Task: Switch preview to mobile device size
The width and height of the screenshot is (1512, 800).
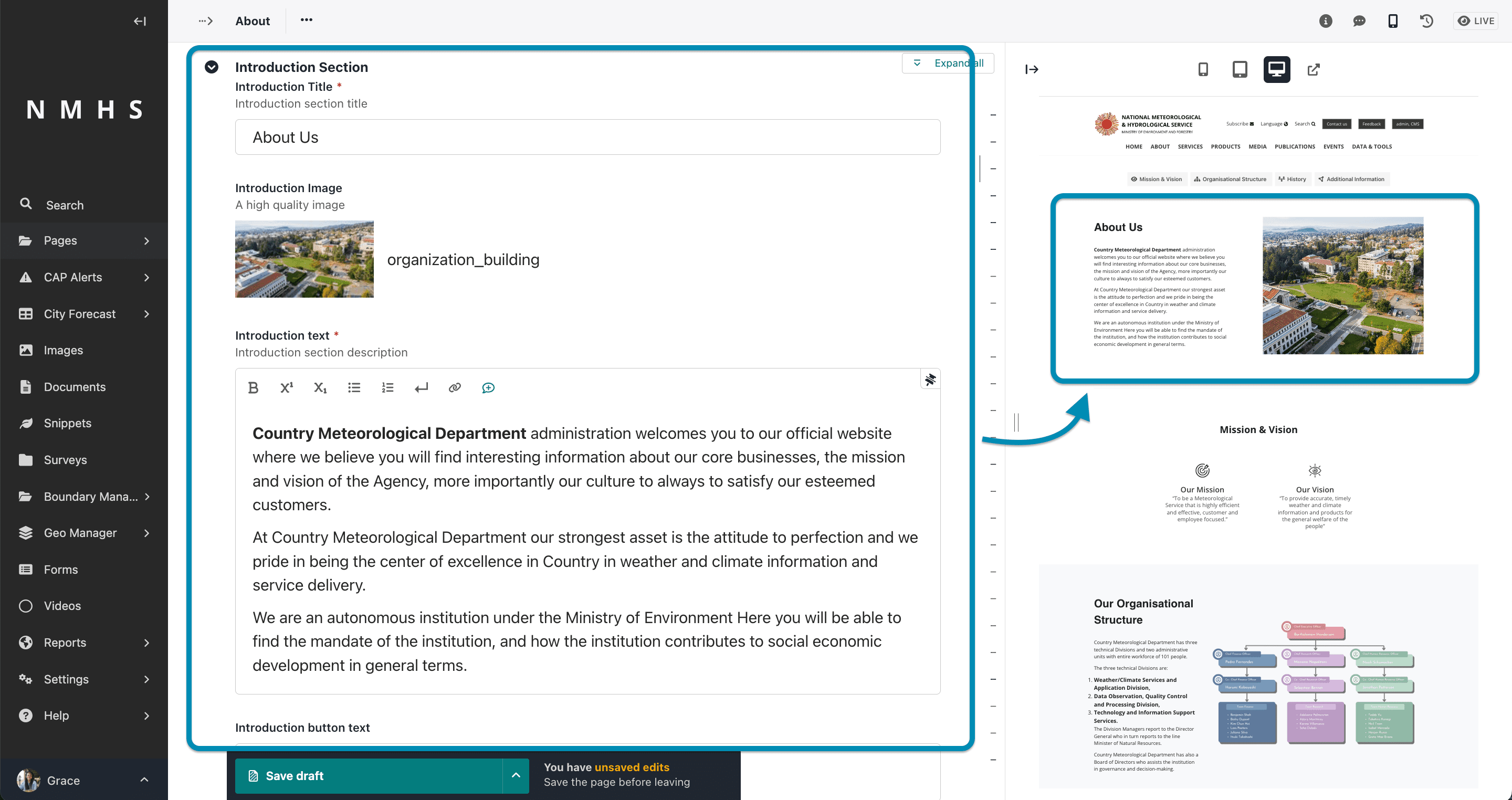Action: click(x=1203, y=69)
